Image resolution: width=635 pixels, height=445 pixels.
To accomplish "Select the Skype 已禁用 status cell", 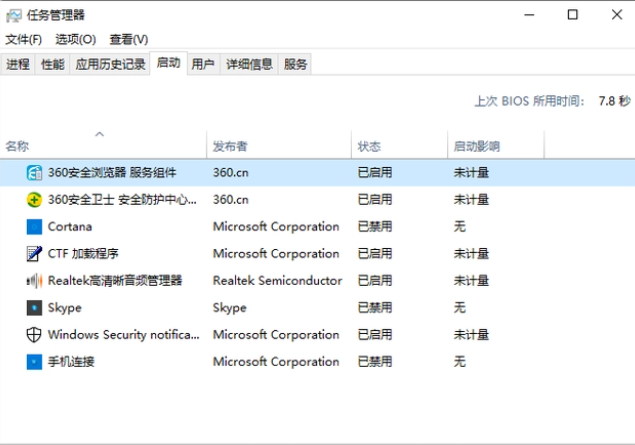I will coord(375,308).
